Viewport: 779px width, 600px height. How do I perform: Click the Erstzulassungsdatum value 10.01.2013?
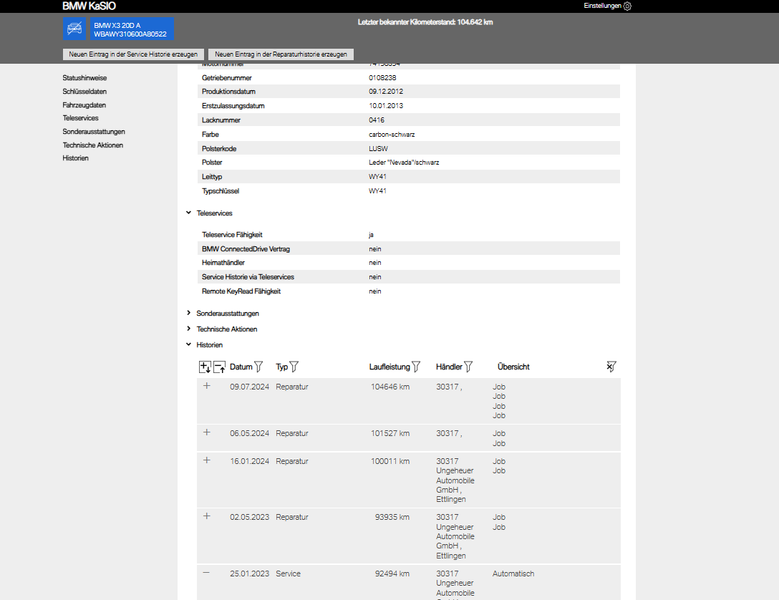[386, 106]
